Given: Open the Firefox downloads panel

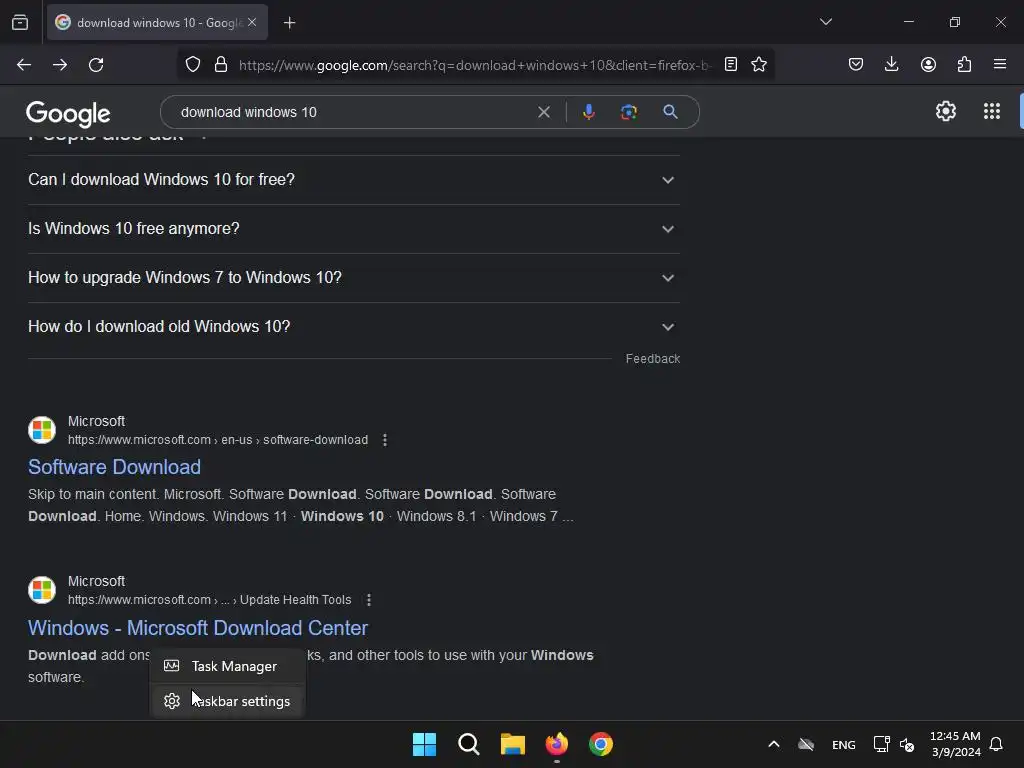Looking at the screenshot, I should tap(891, 65).
